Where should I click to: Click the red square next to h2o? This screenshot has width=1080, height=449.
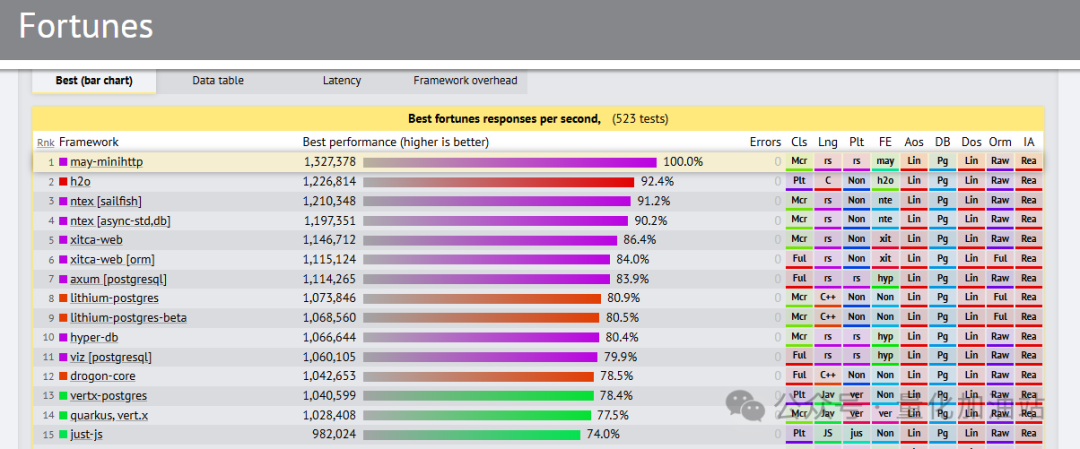pos(63,182)
